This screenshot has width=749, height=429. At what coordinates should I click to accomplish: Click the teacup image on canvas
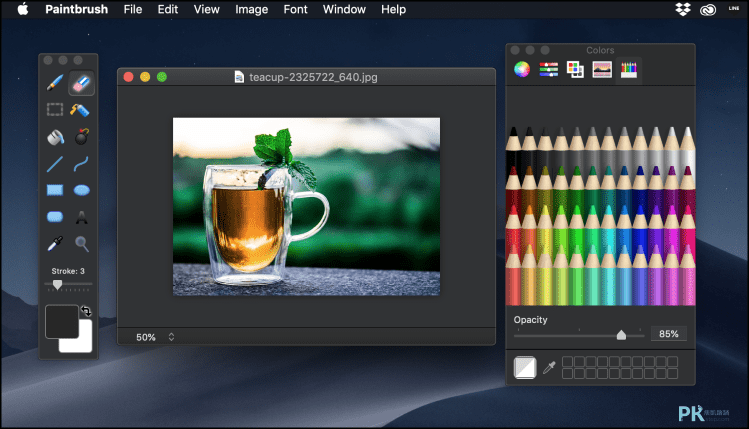tap(306, 206)
